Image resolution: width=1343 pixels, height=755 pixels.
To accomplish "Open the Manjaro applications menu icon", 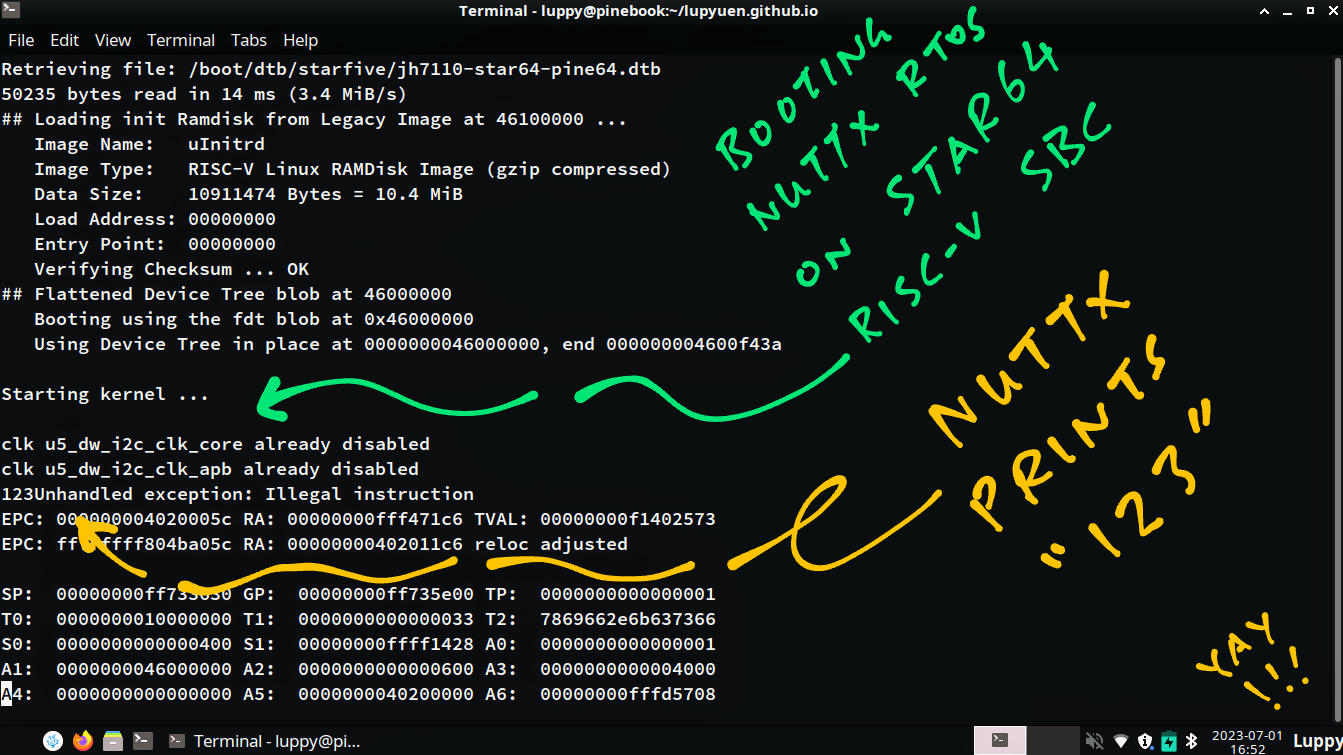I will tap(53, 741).
